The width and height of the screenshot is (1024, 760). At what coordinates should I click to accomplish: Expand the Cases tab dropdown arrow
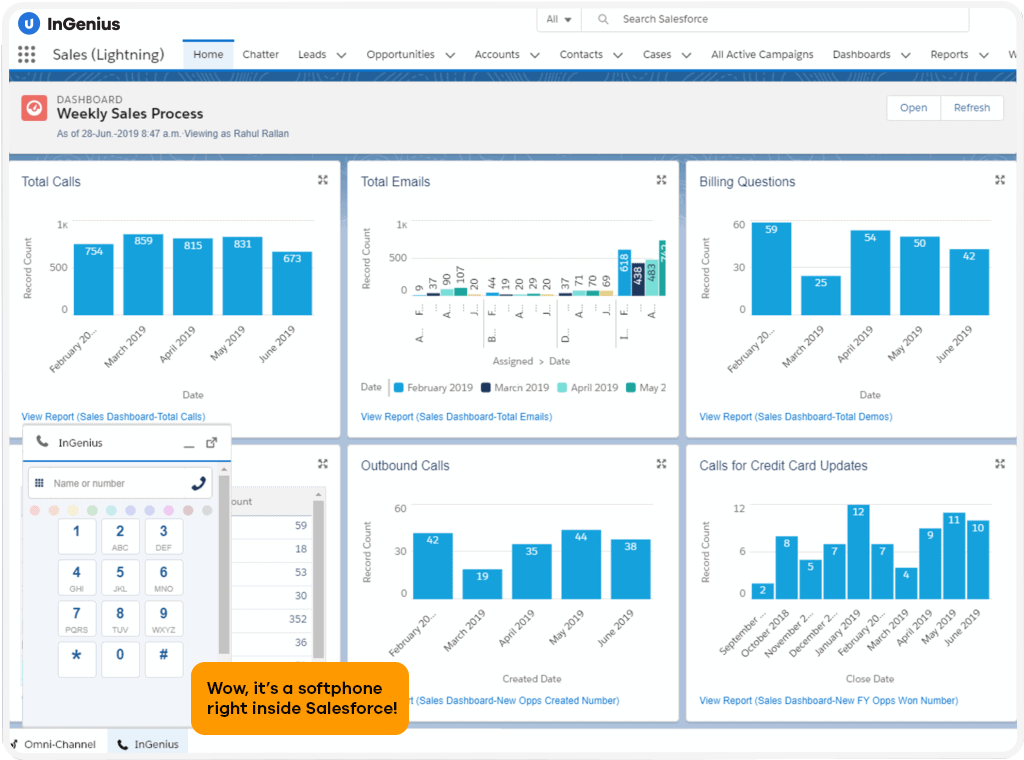coord(686,55)
